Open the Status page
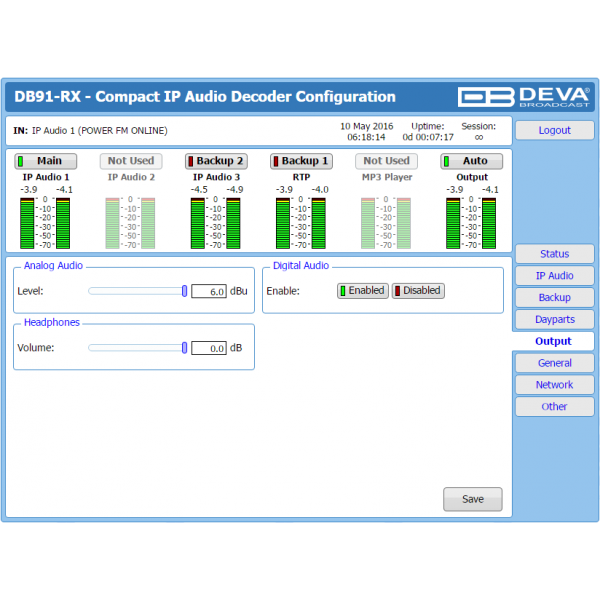Screen dimensions: 600x600 554,254
